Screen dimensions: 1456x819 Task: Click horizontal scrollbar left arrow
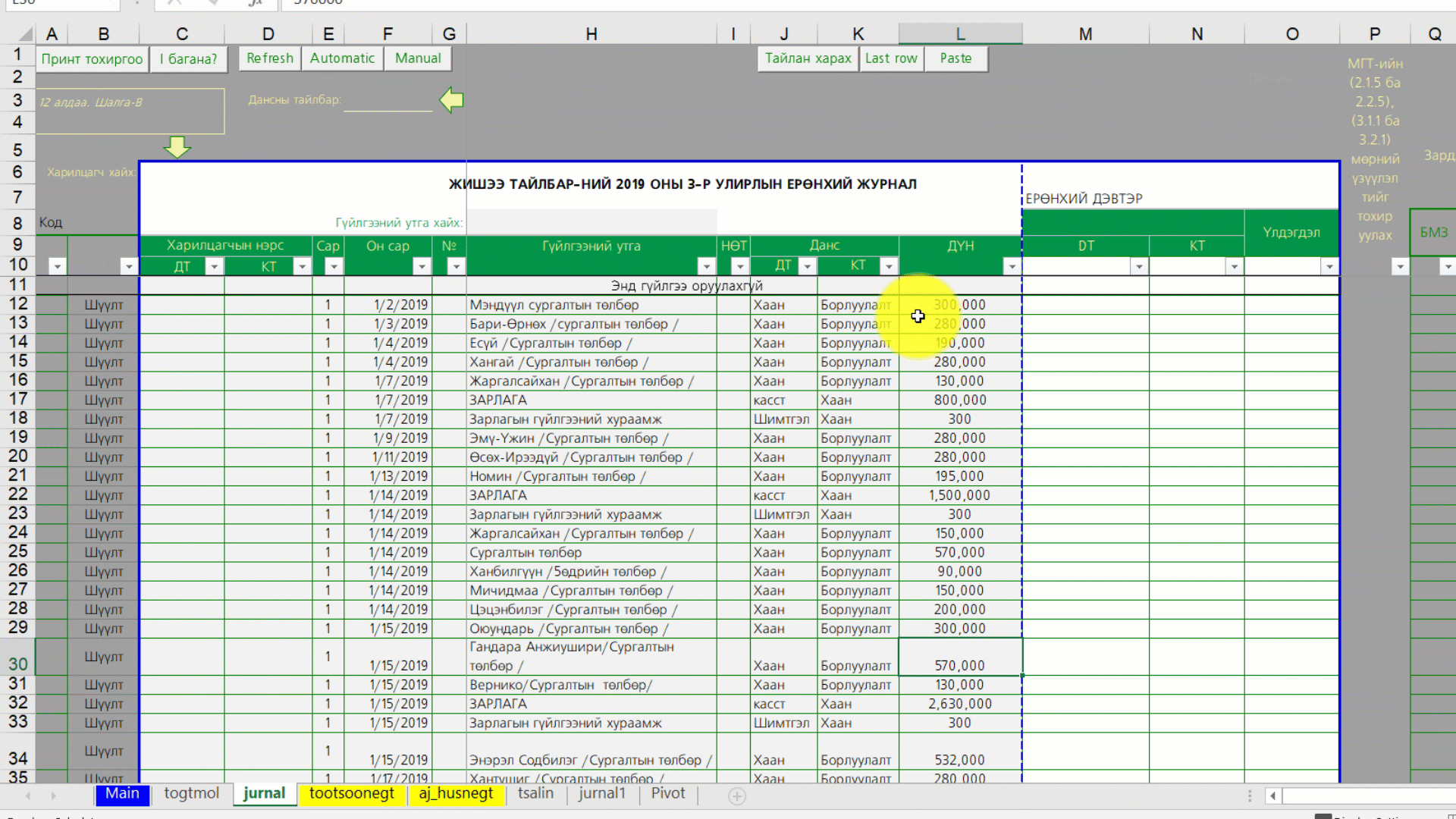pyautogui.click(x=1273, y=795)
